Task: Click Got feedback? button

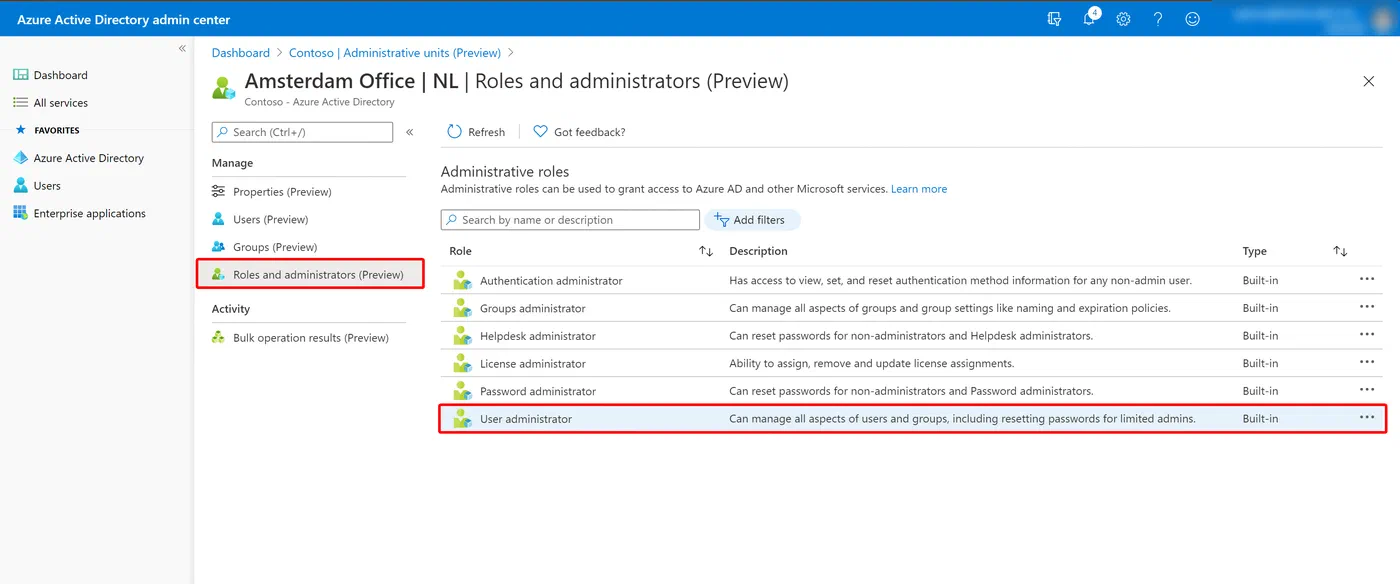Action: (579, 132)
